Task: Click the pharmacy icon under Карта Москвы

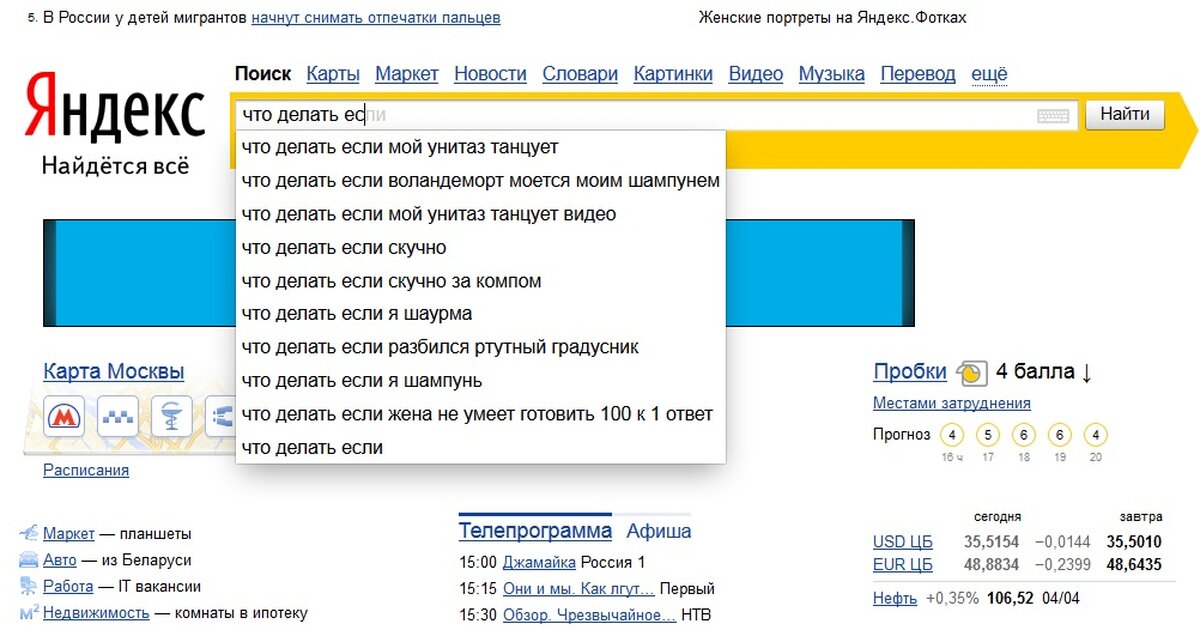Action: pyautogui.click(x=172, y=417)
